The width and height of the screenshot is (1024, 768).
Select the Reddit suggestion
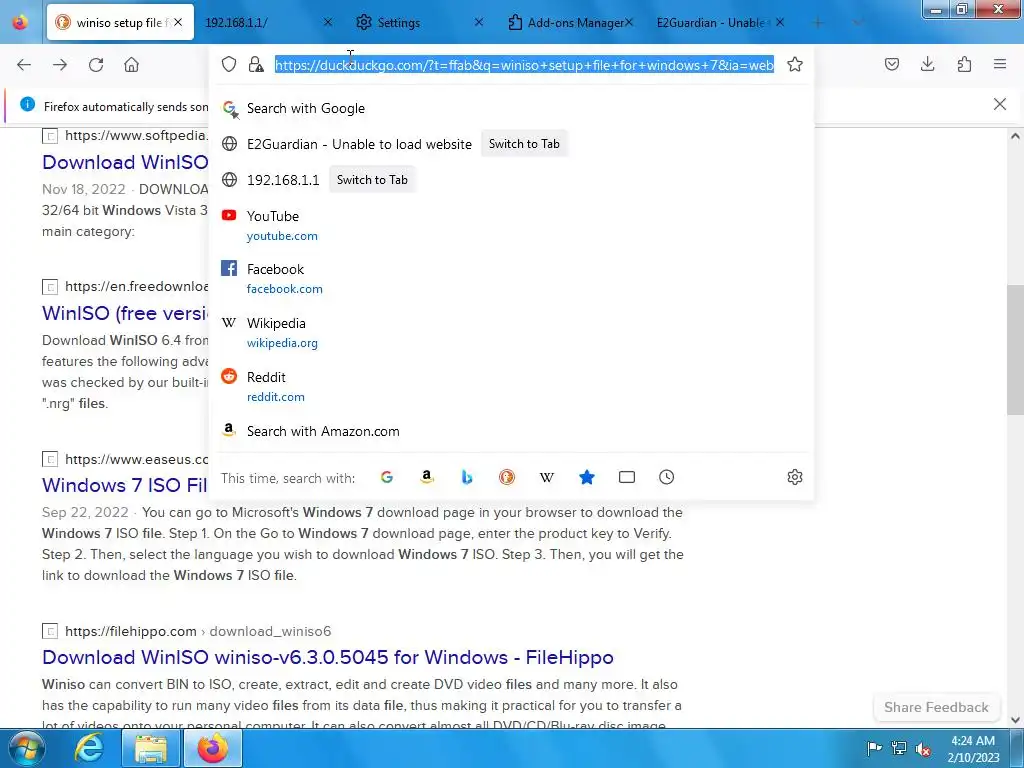[511, 387]
